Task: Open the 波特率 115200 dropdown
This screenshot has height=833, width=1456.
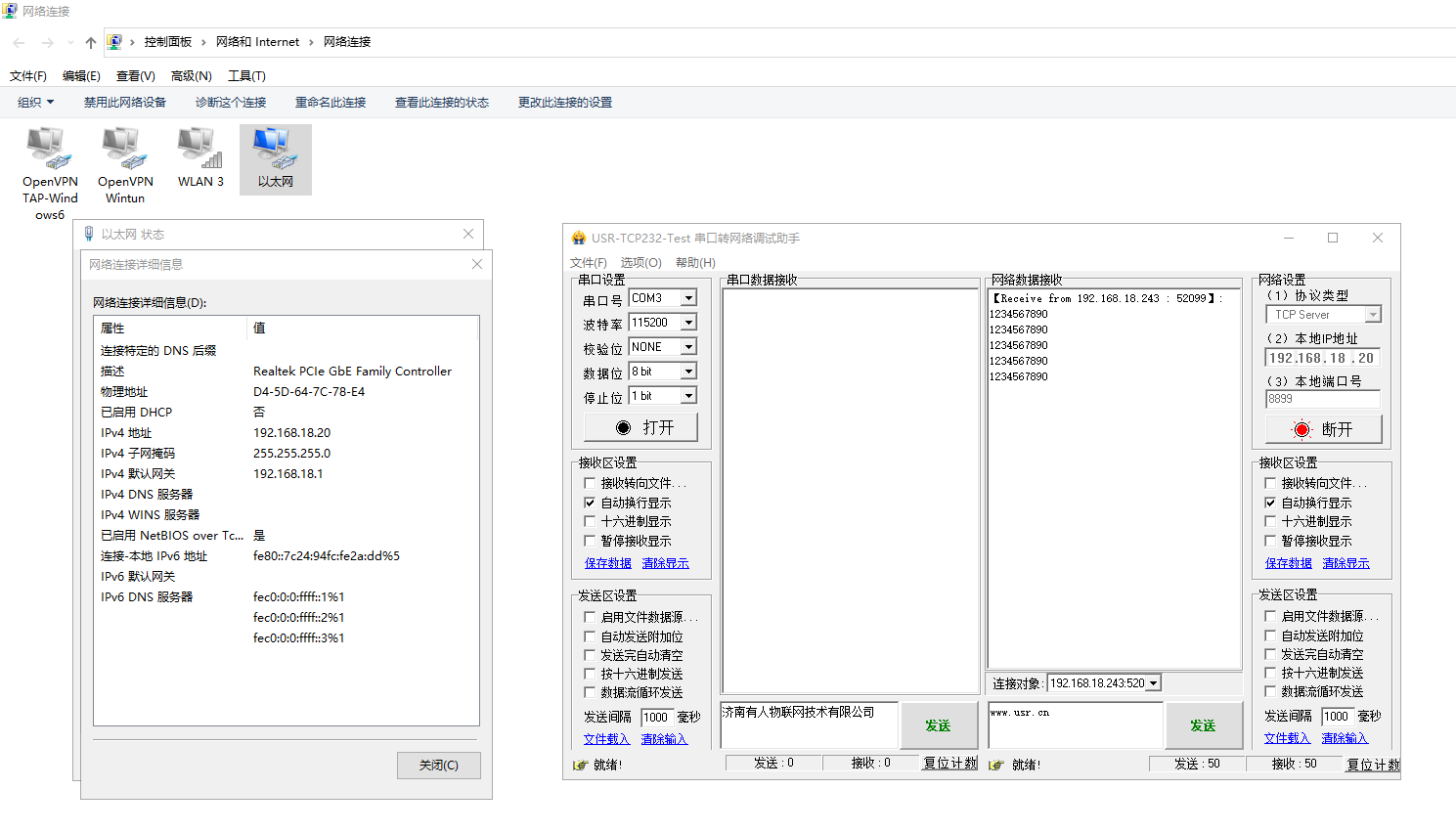Action: 688,323
